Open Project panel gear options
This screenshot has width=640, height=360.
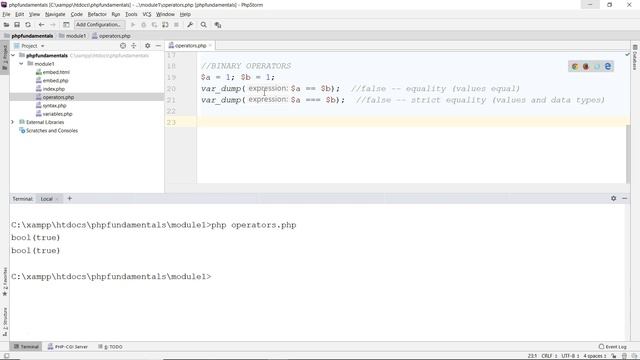coord(147,46)
